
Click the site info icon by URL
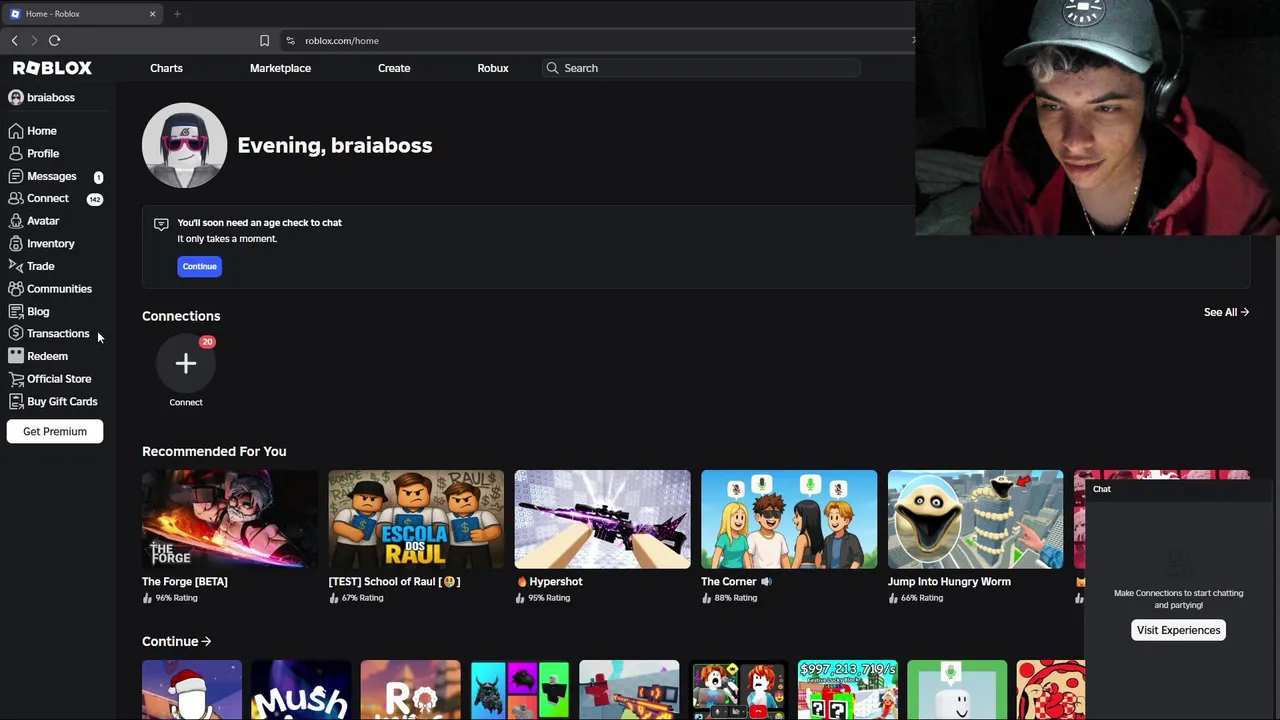290,41
